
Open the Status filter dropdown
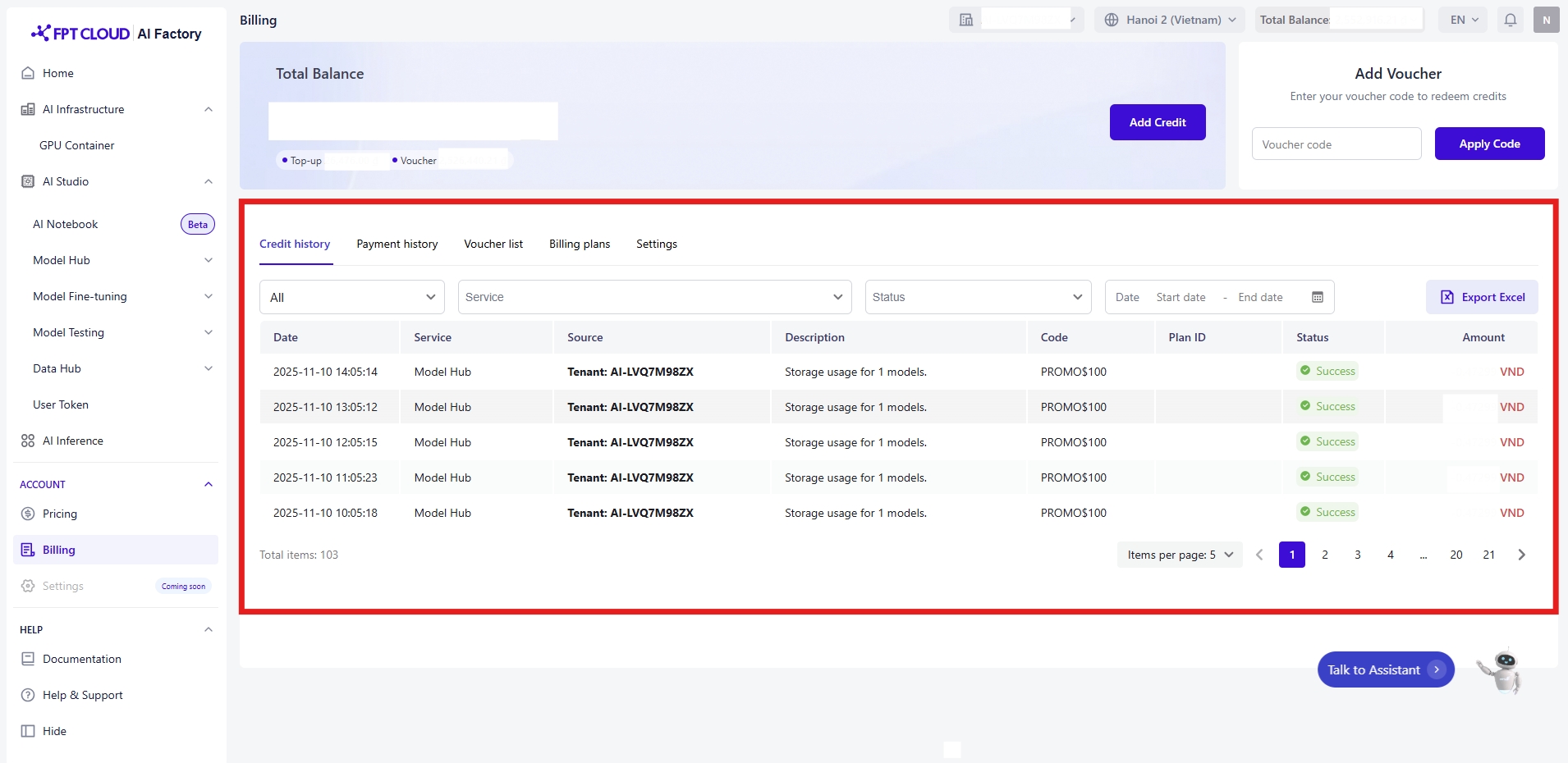pos(977,297)
